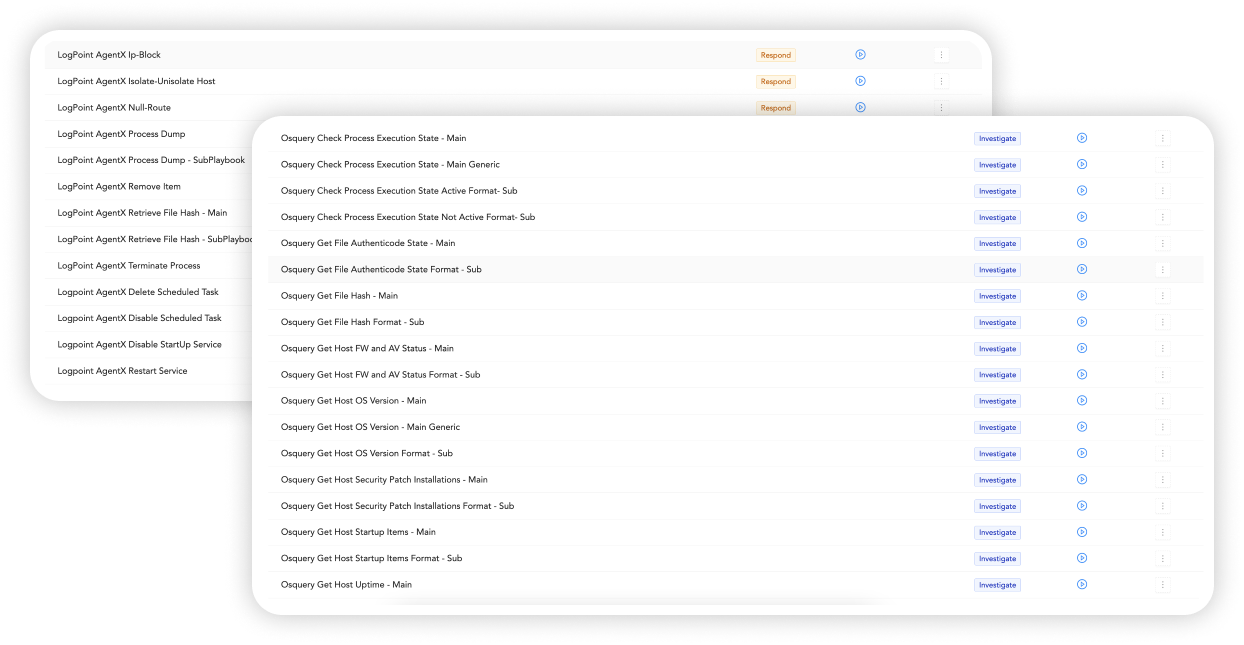Open more options for Osquery Get Host Uptime - Main
The image size is (1244, 645).
click(1163, 584)
